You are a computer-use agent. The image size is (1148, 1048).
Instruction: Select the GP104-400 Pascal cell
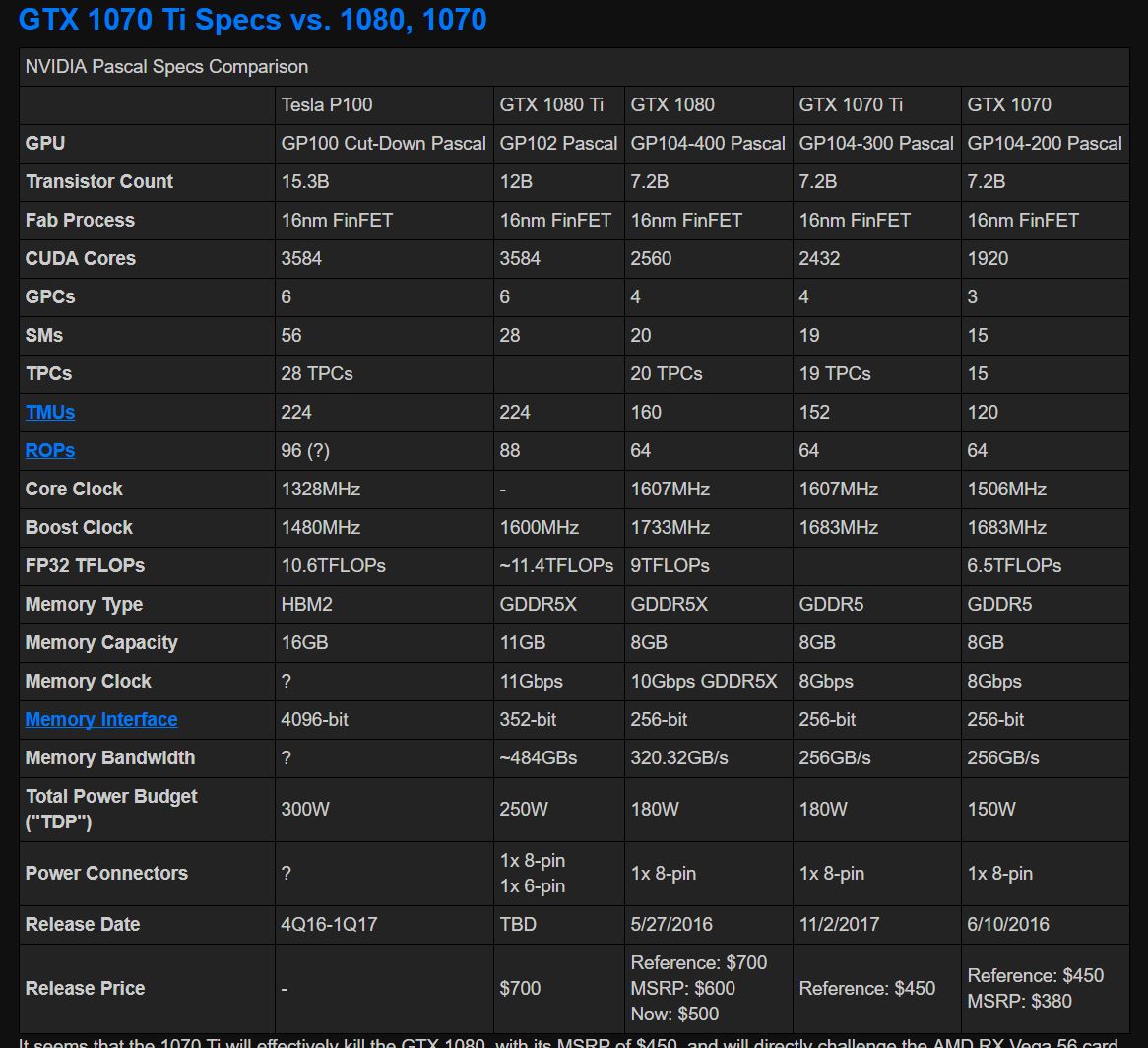[x=707, y=144]
